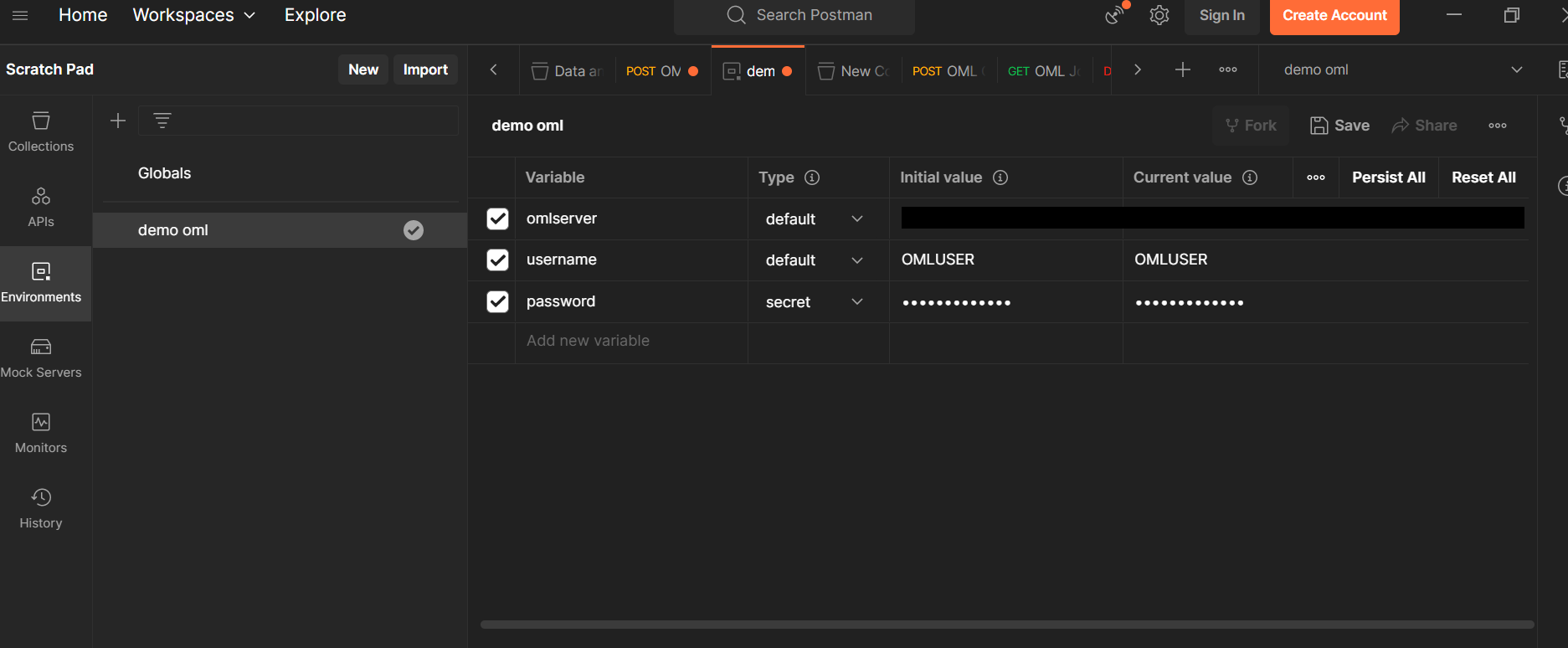Click the active checkmark on demo oml
Viewport: 1568px width, 648px height.
[414, 230]
